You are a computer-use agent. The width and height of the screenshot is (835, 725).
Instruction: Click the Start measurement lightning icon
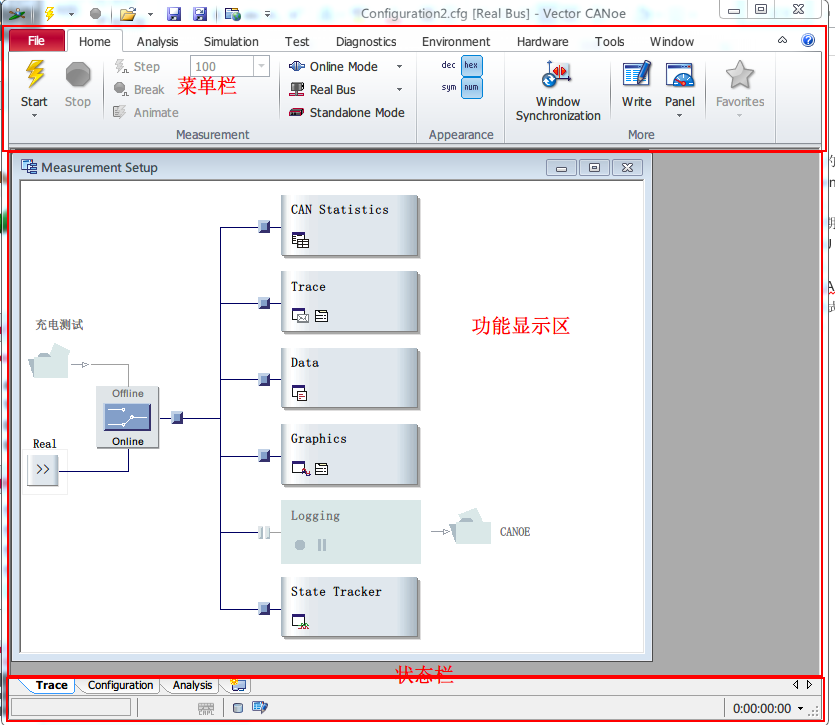pos(34,75)
